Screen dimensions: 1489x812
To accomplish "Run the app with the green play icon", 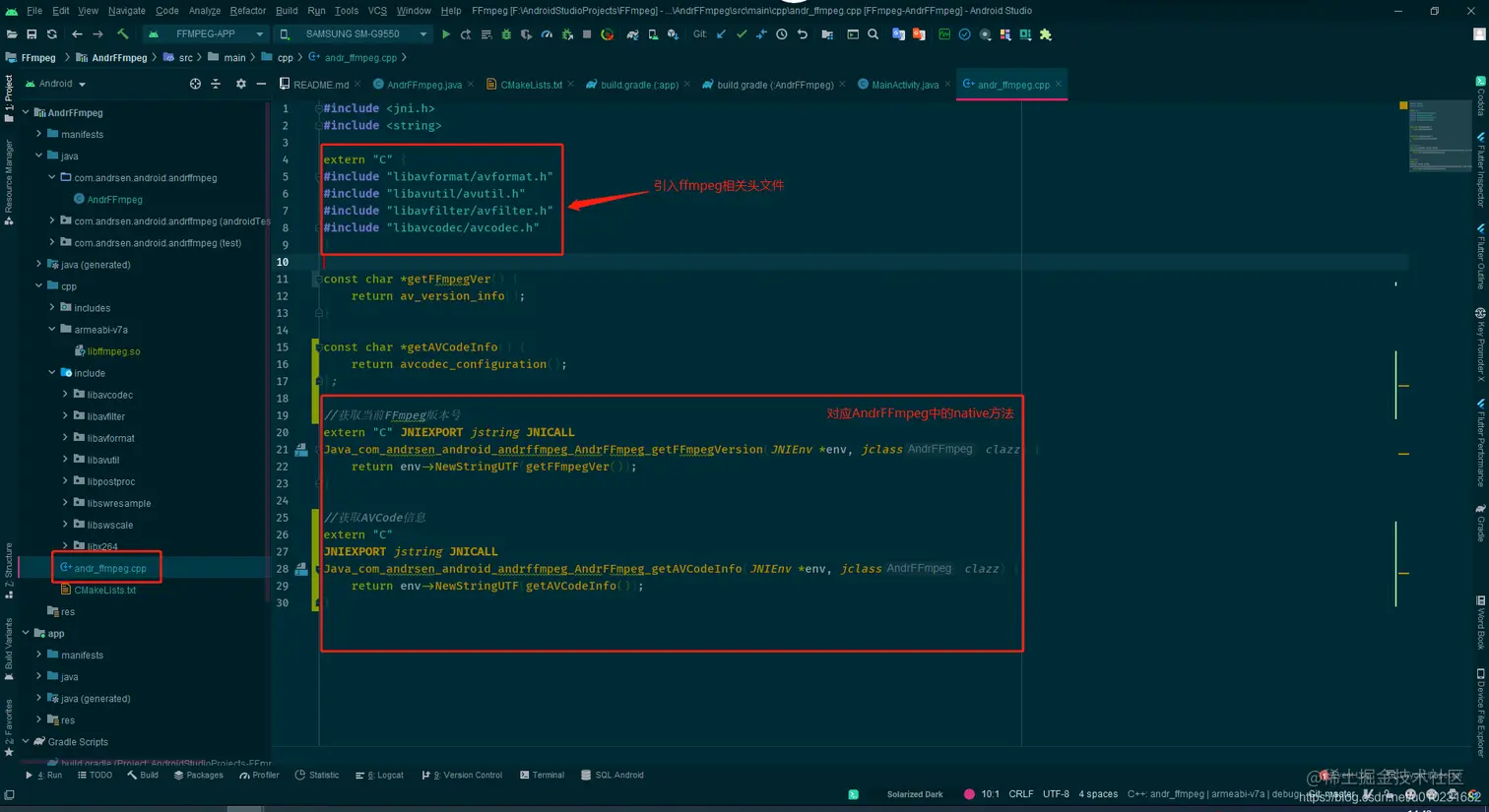I will click(x=446, y=34).
